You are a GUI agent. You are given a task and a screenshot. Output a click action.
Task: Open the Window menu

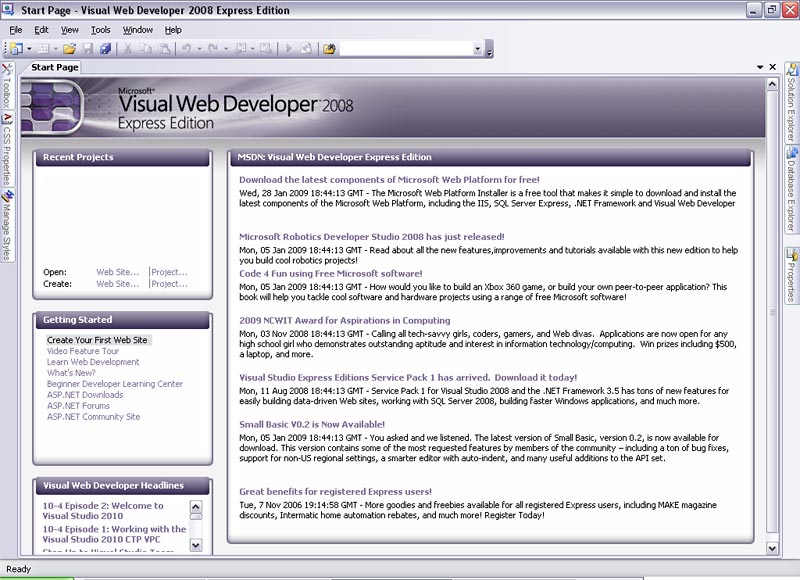[138, 30]
